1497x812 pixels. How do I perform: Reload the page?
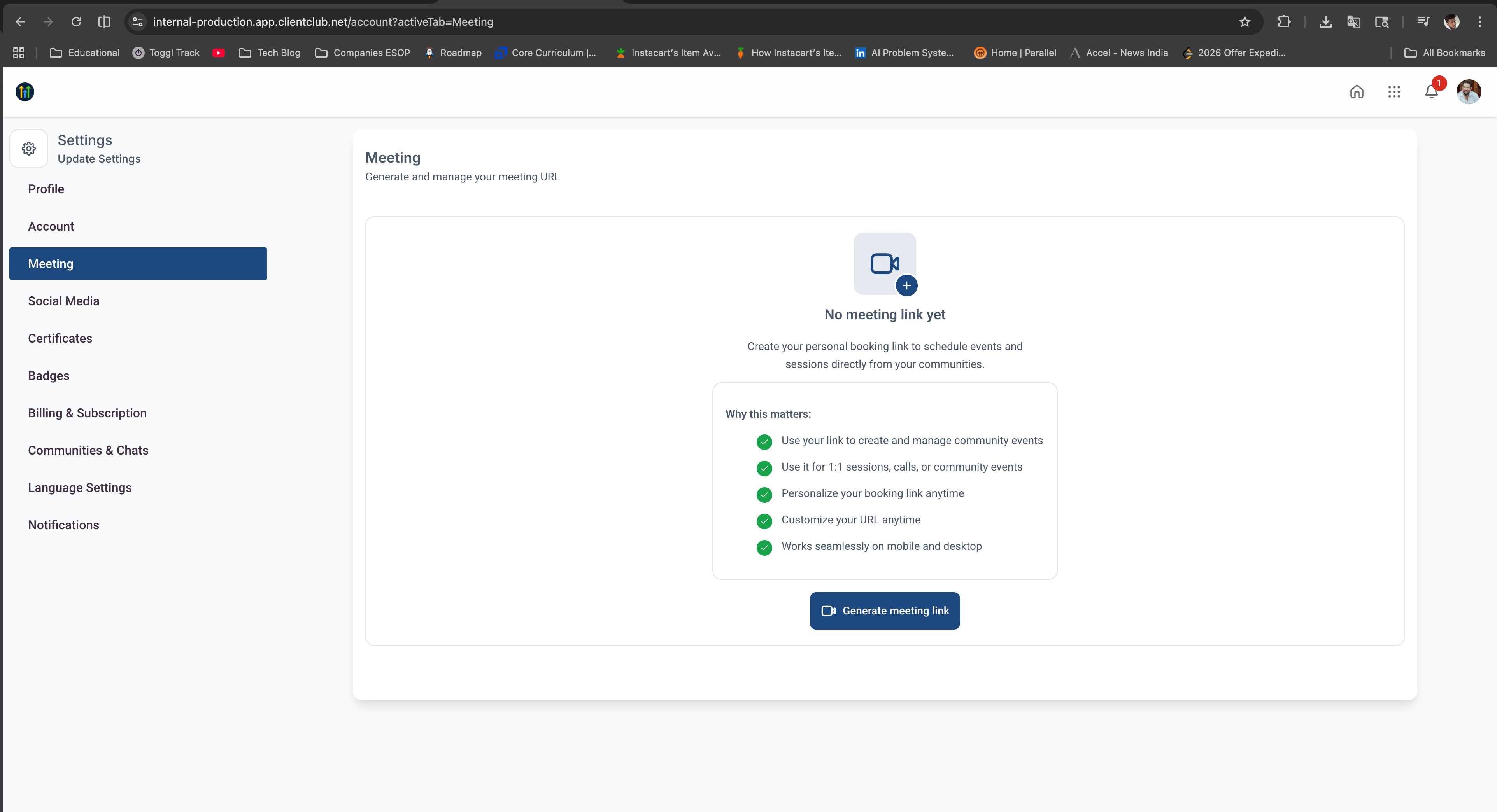[x=76, y=22]
